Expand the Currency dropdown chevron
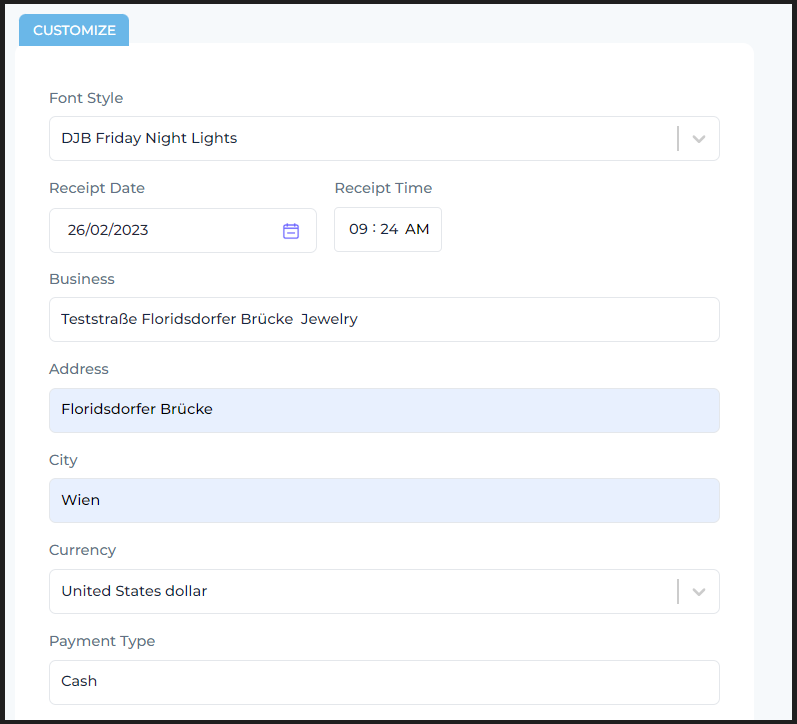The width and height of the screenshot is (797, 724). point(699,592)
